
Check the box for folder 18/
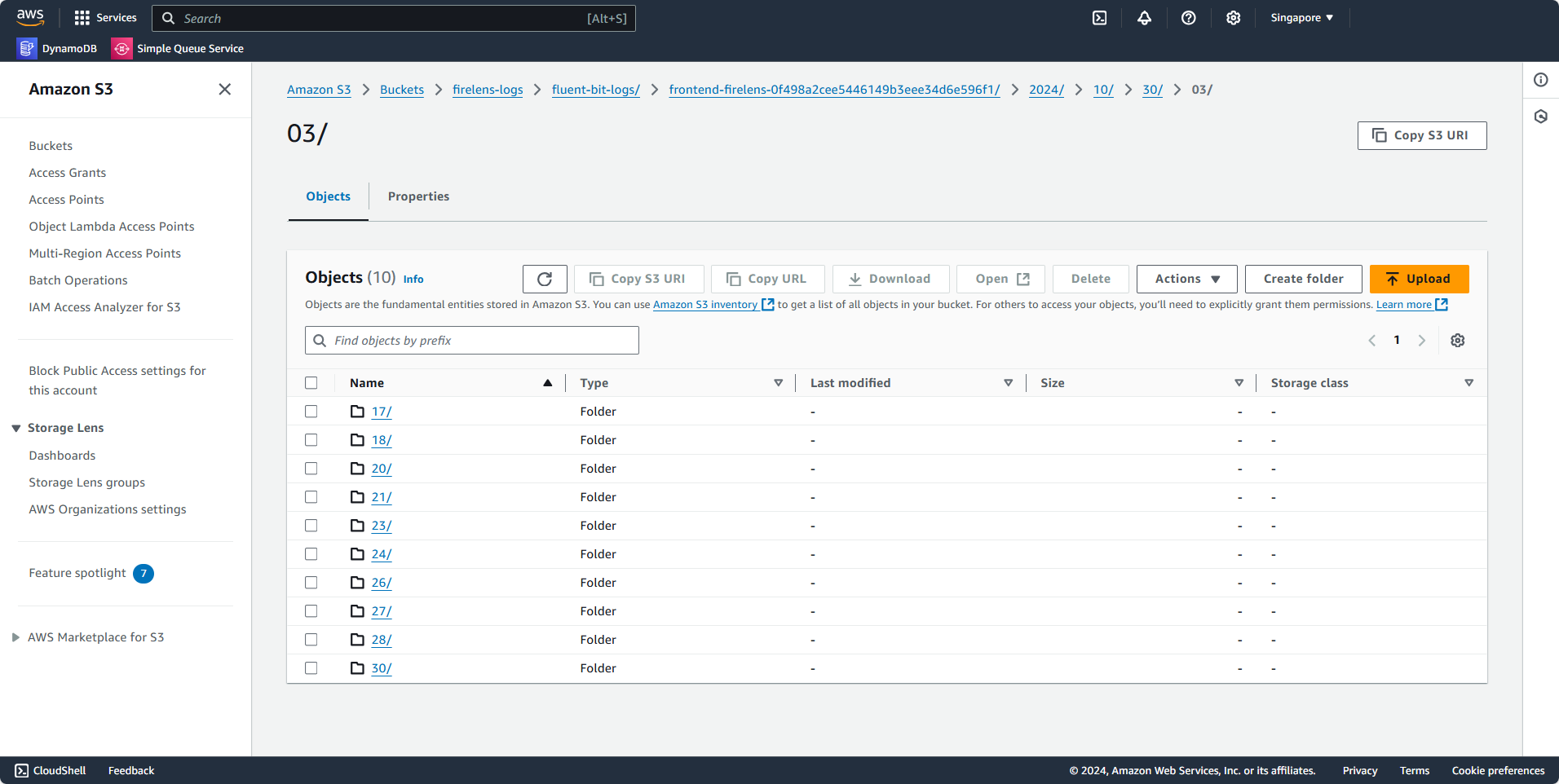point(311,440)
